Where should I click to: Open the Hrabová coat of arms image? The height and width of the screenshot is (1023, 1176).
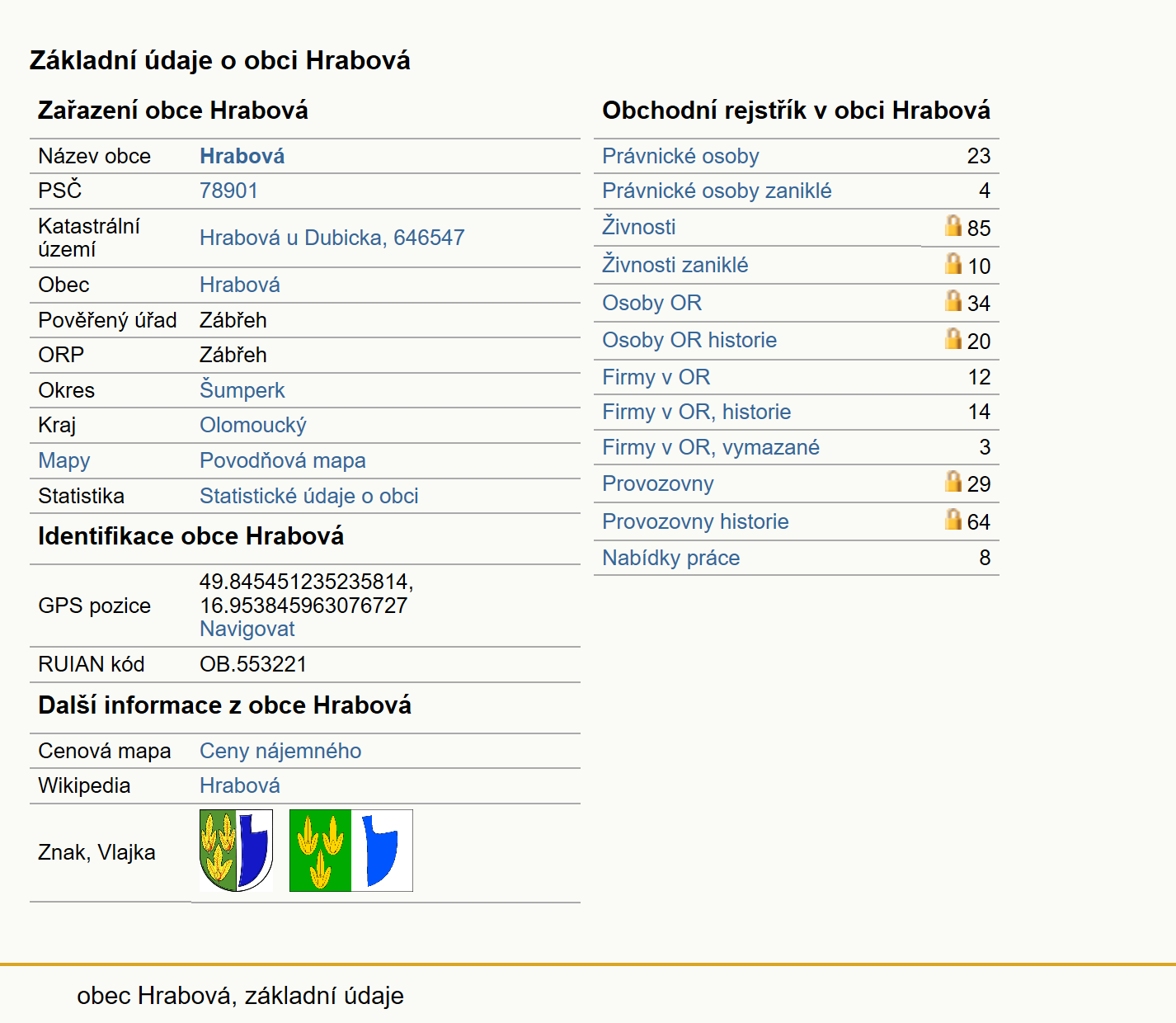point(236,851)
